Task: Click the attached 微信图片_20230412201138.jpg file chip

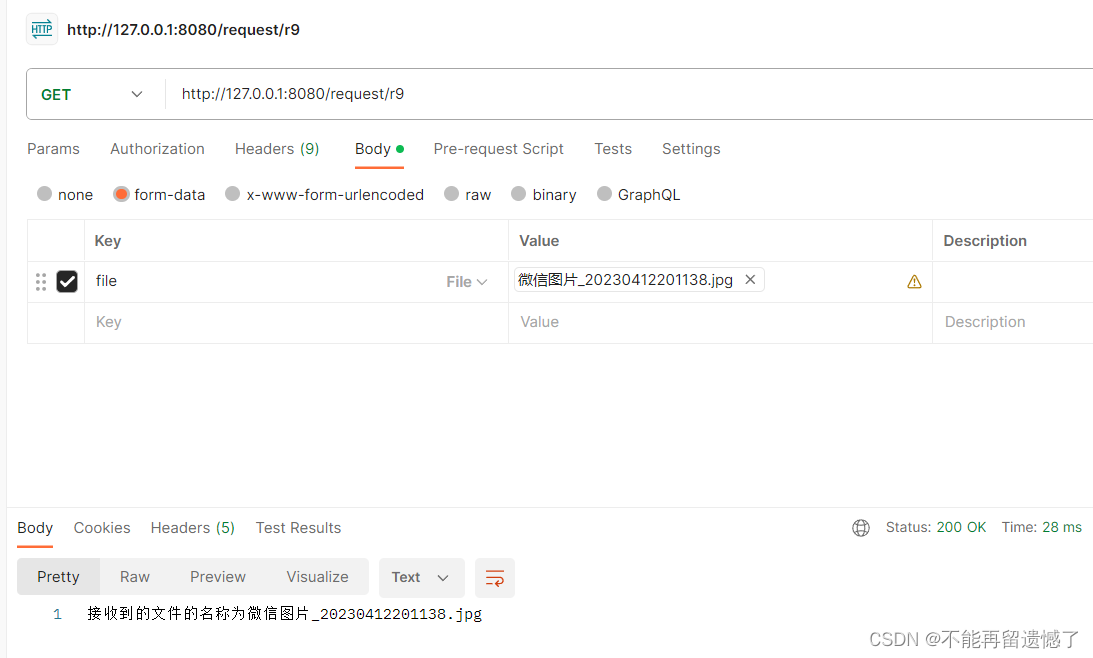Action: point(639,280)
